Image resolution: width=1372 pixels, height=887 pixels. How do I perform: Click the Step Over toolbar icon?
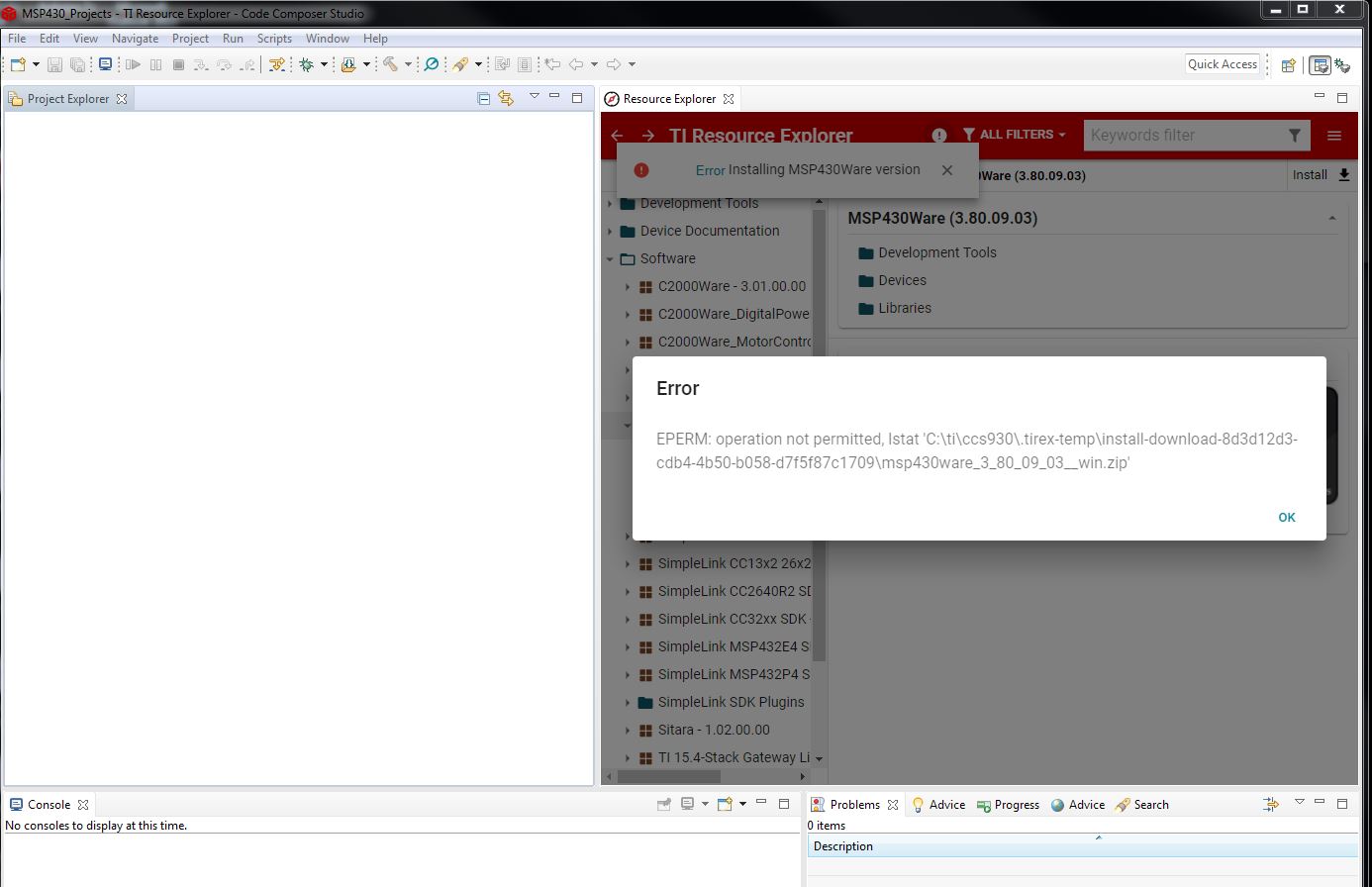224,64
